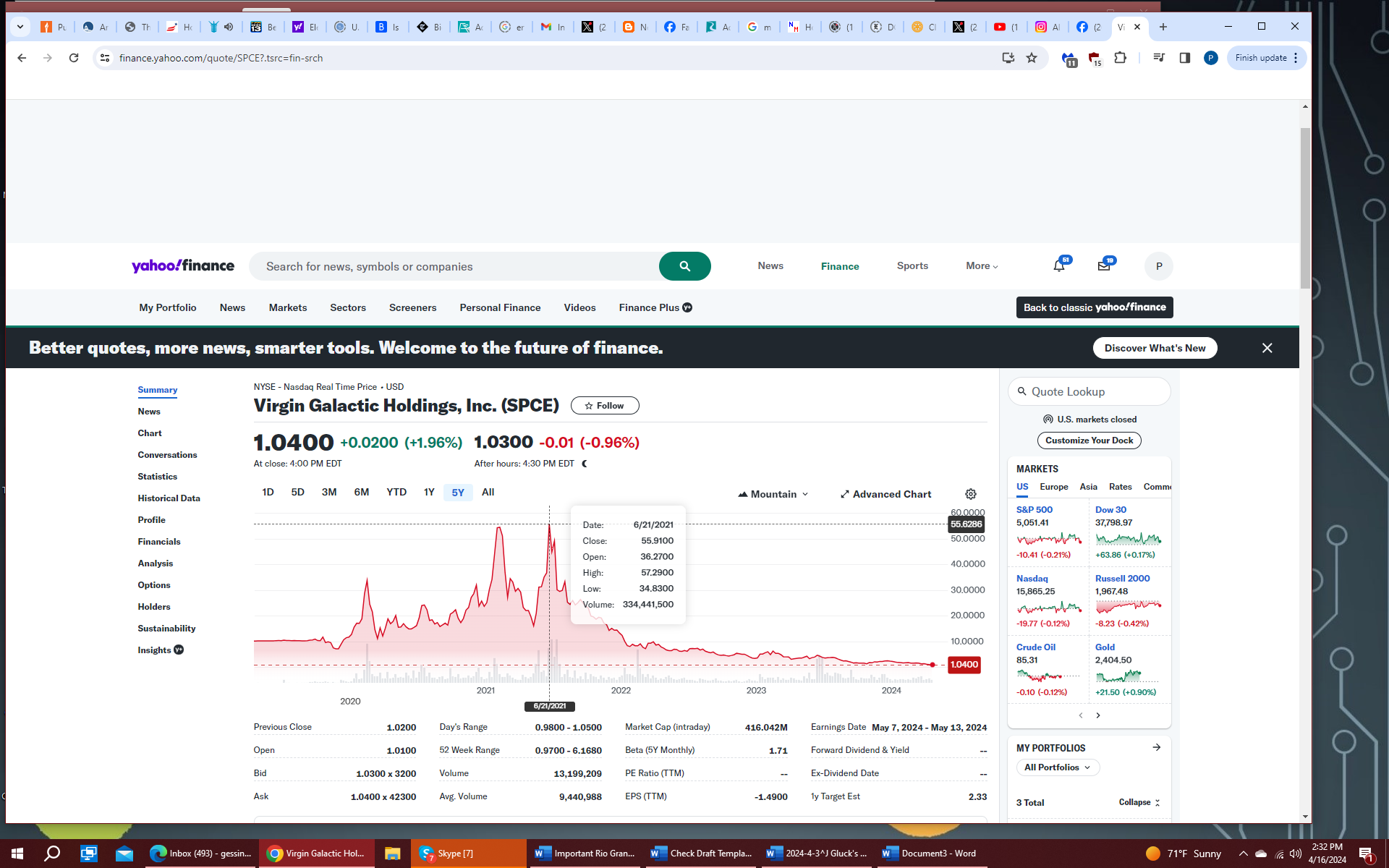Viewport: 1389px width, 868px height.
Task: Show next markets with right chevron
Action: pos(1098,715)
